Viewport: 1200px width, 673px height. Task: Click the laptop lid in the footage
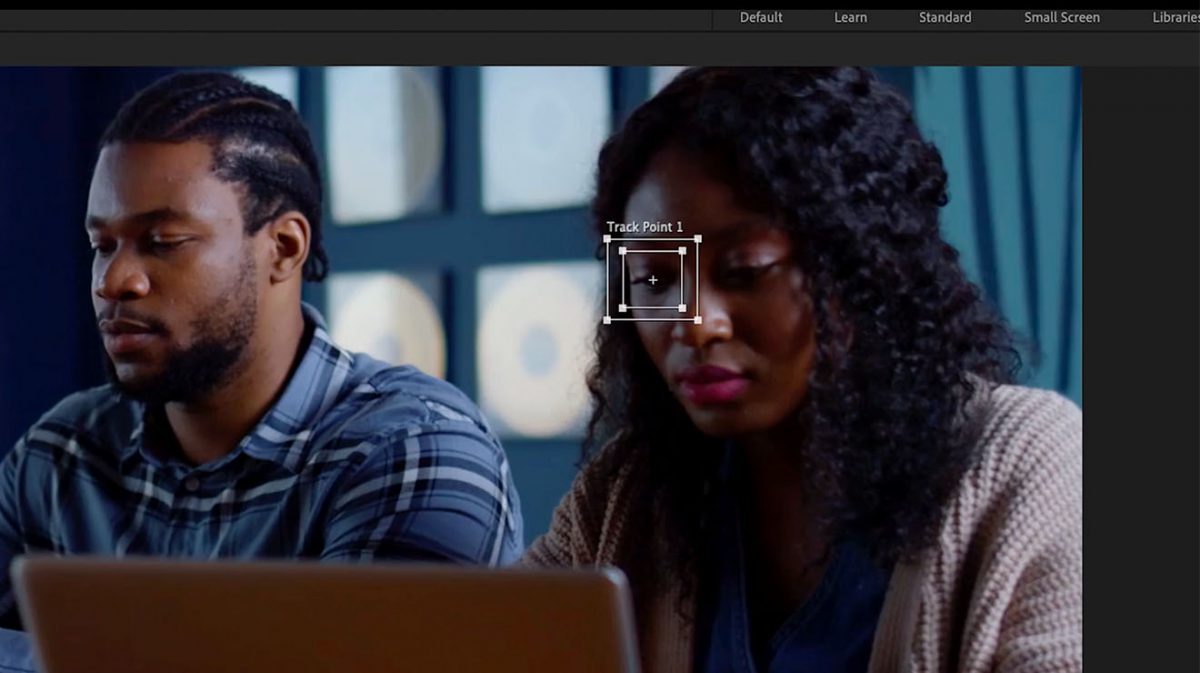pos(320,620)
